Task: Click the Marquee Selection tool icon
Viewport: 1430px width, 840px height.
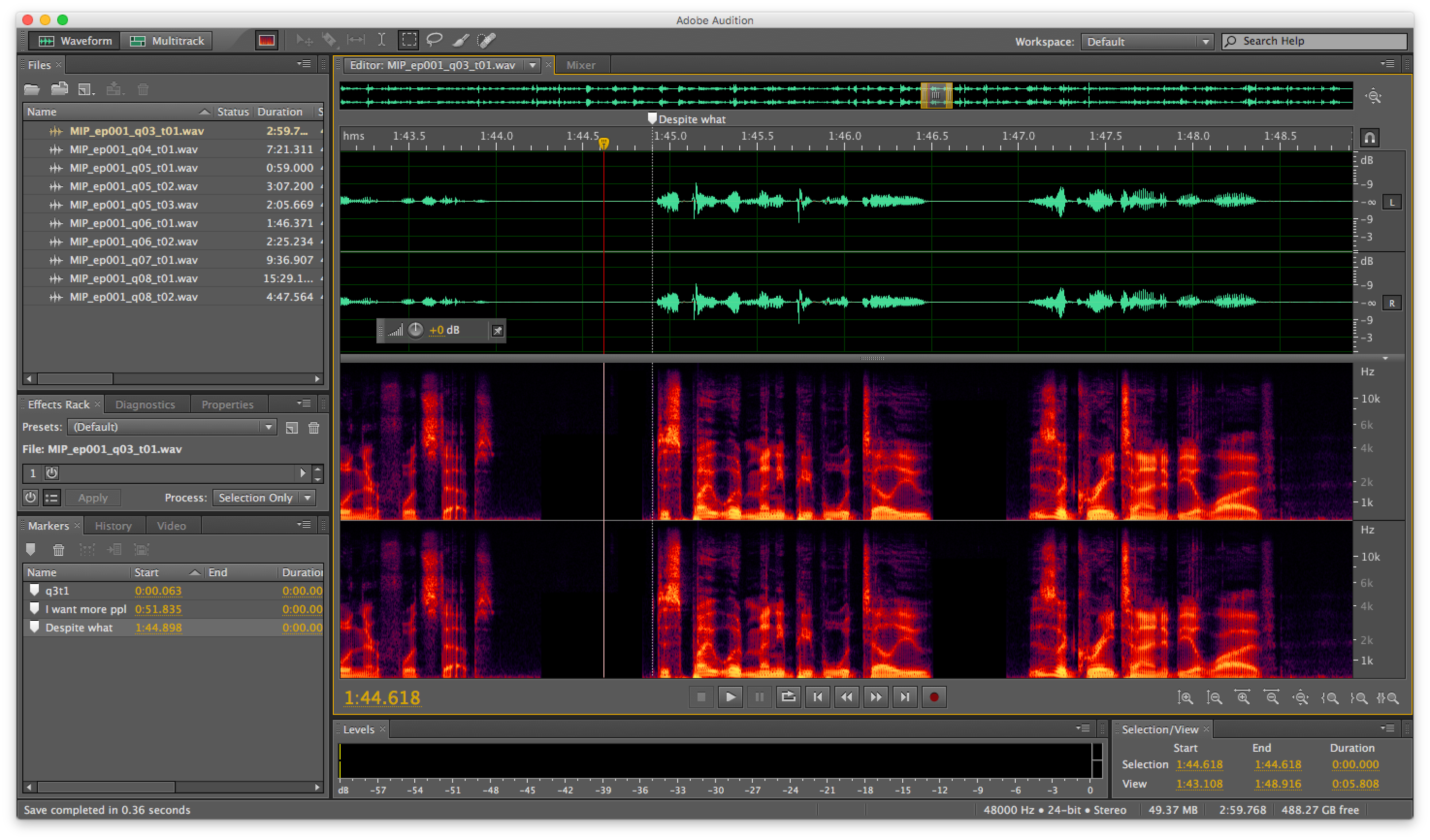Action: click(x=408, y=41)
